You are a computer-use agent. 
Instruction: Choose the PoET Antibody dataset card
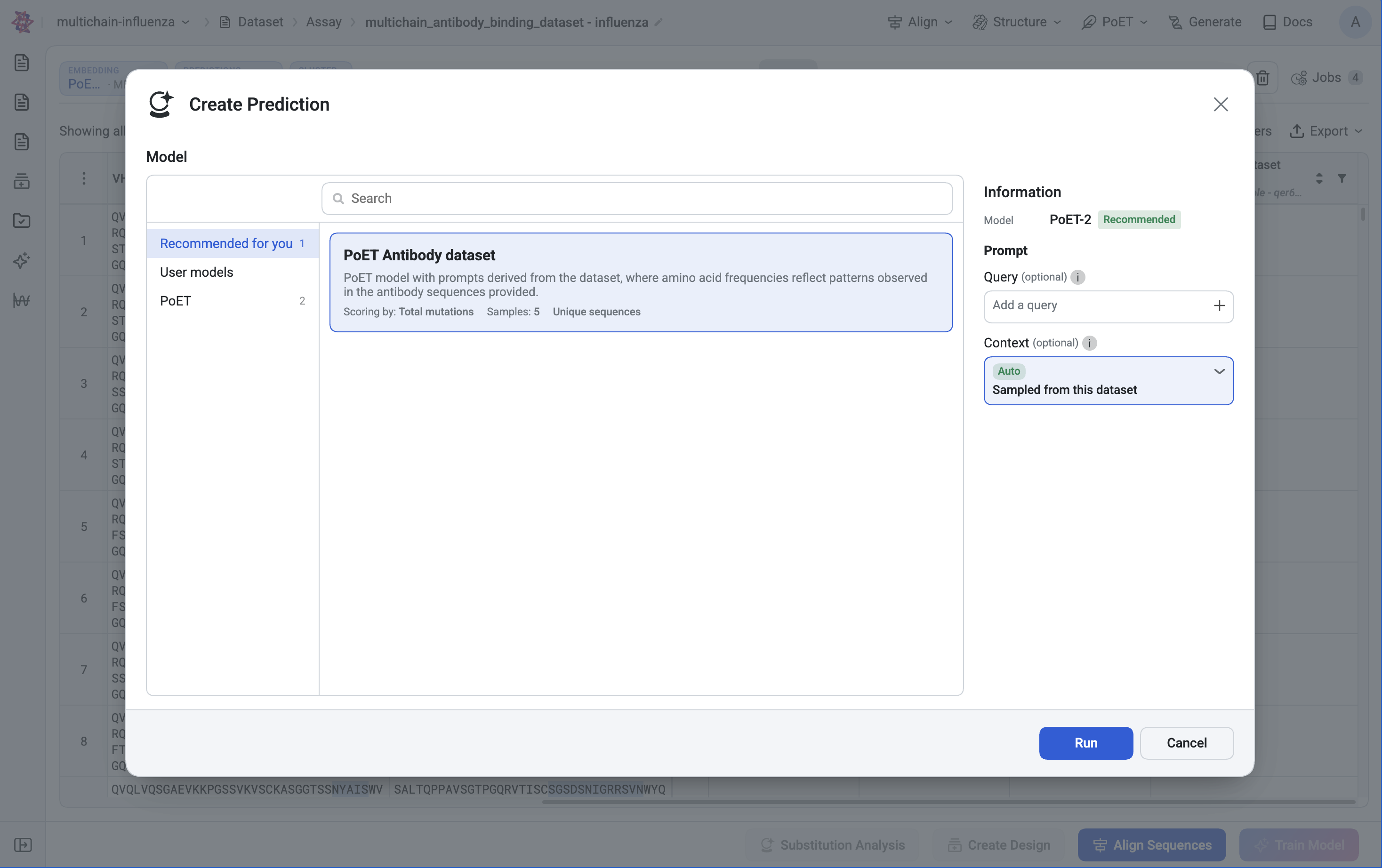tap(641, 282)
